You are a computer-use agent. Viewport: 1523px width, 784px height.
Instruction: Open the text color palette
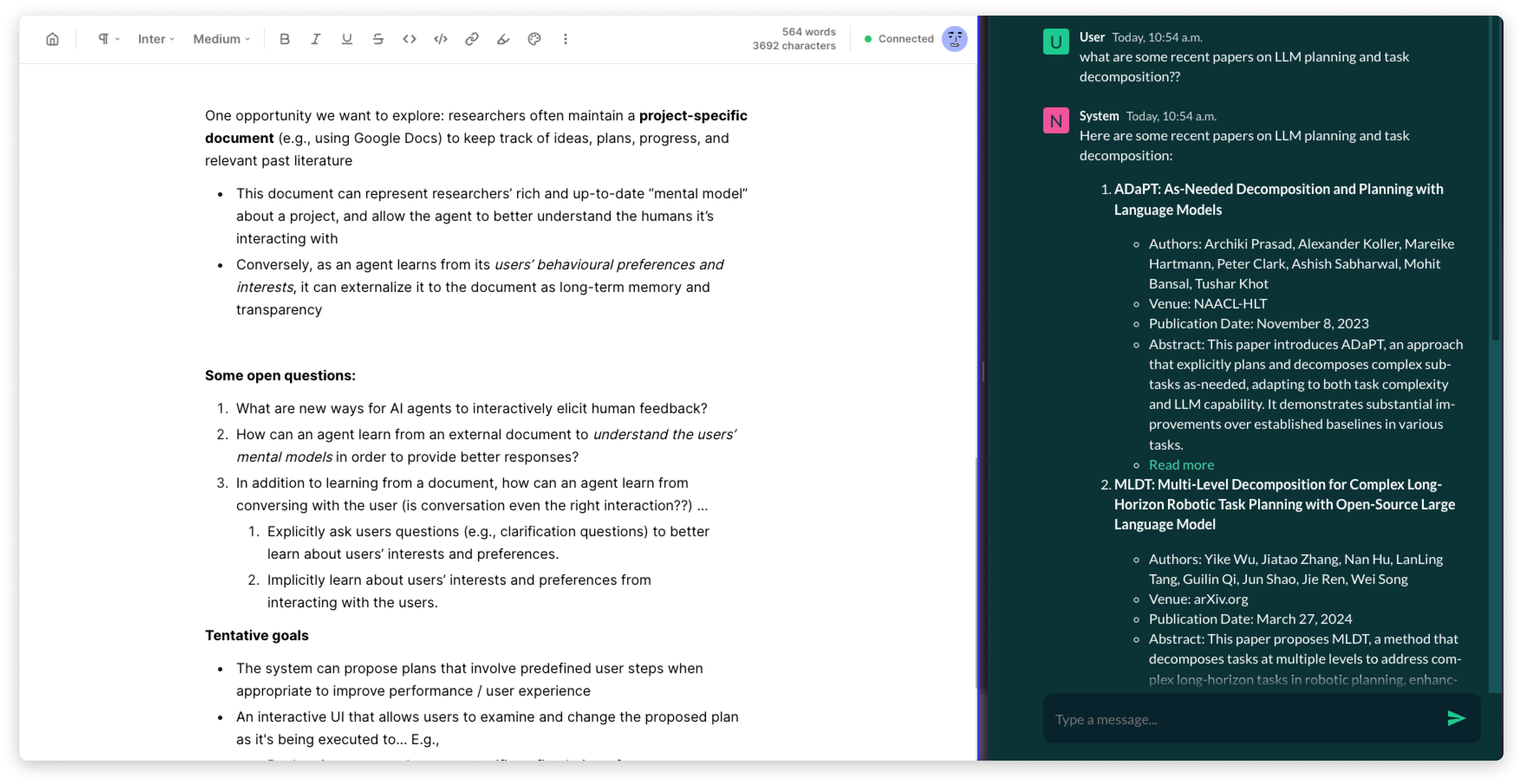535,39
